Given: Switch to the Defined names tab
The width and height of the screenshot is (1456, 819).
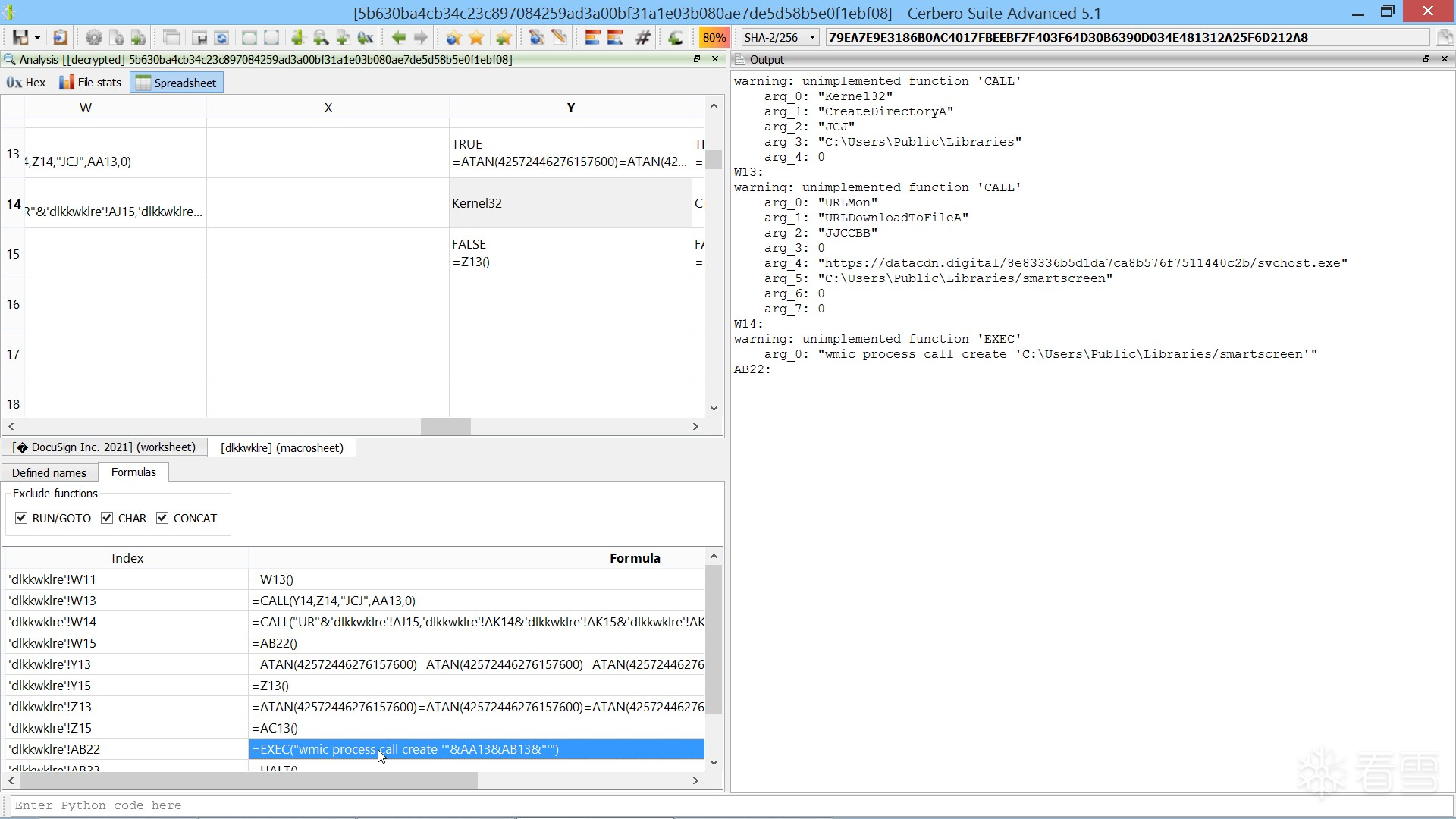Looking at the screenshot, I should coord(49,472).
